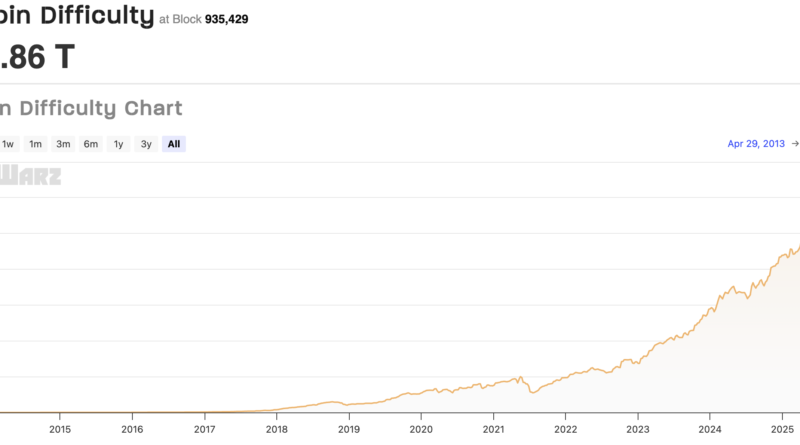Click the 2020 x-axis label
The image size is (800, 445).
point(420,430)
